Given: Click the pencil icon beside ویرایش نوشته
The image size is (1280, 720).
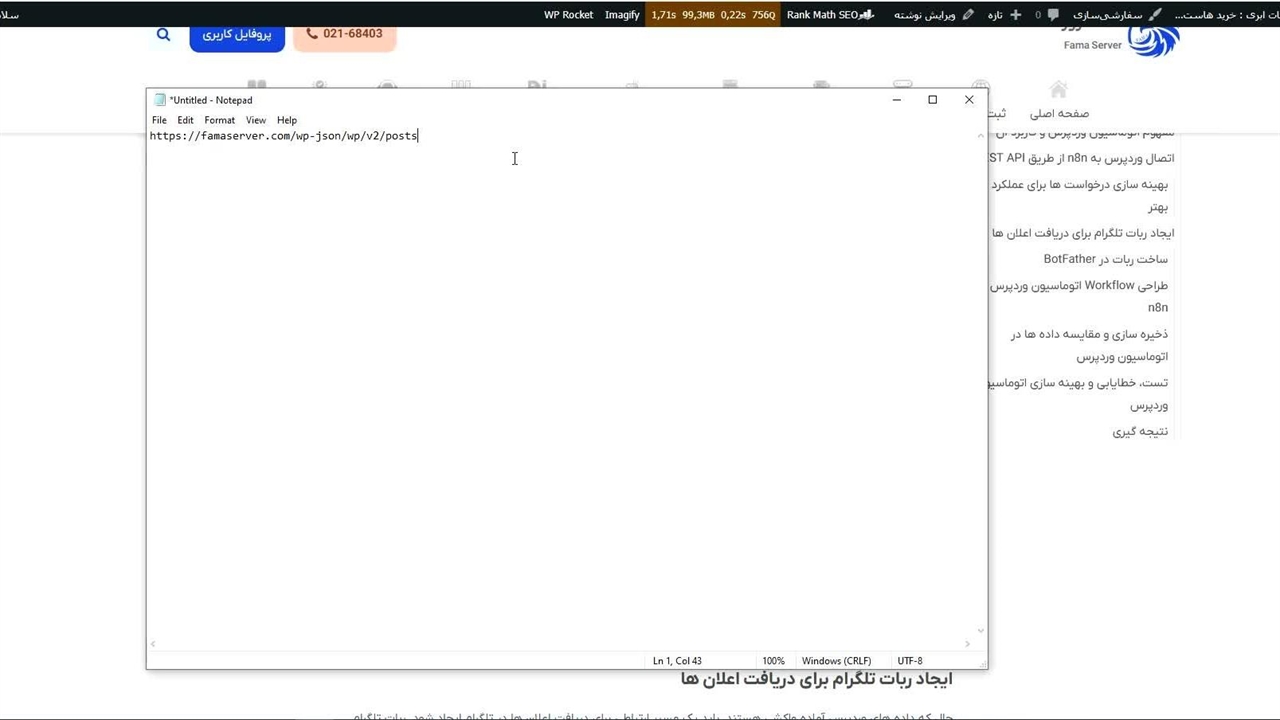Looking at the screenshot, I should click(x=967, y=15).
